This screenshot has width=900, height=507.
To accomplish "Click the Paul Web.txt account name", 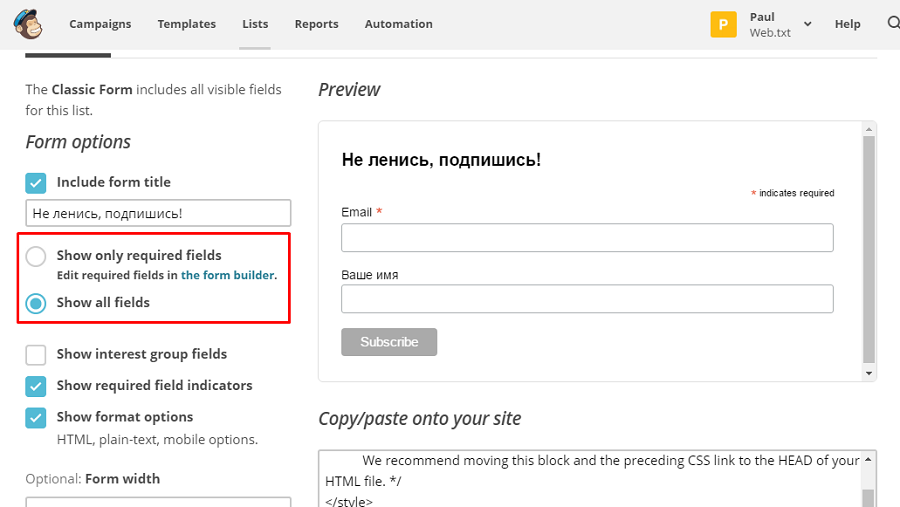I will 770,25.
